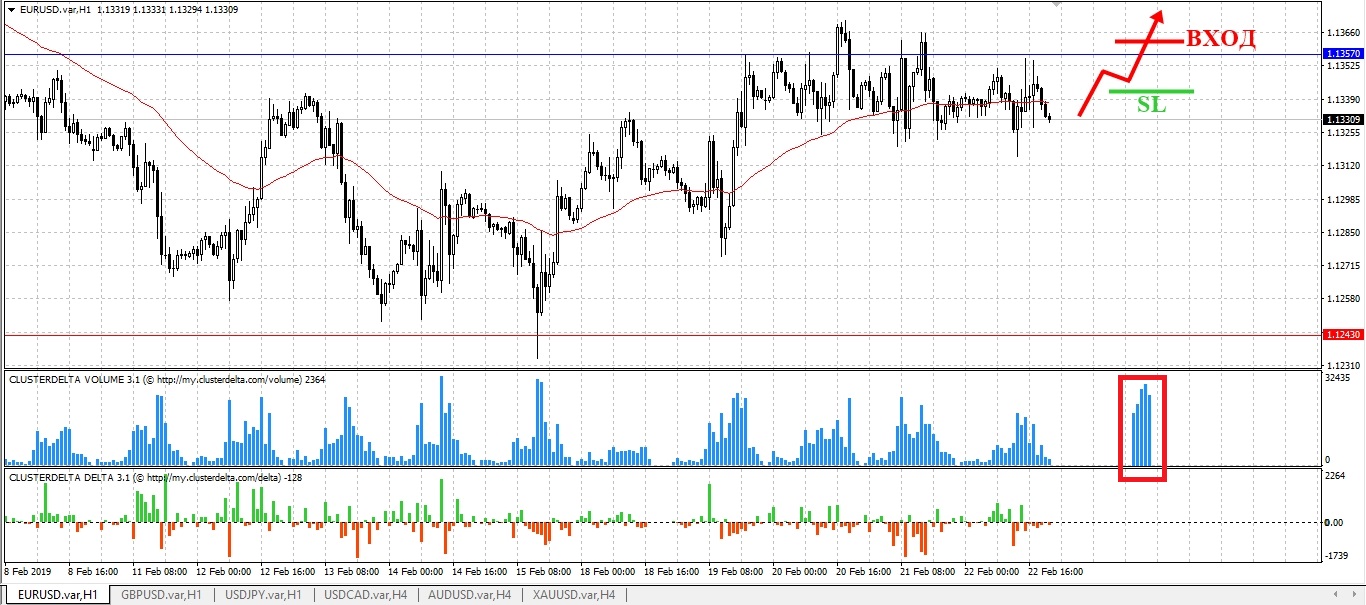
Task: Open the AUDUSD.var,H4 chart tab
Action: pos(469,595)
